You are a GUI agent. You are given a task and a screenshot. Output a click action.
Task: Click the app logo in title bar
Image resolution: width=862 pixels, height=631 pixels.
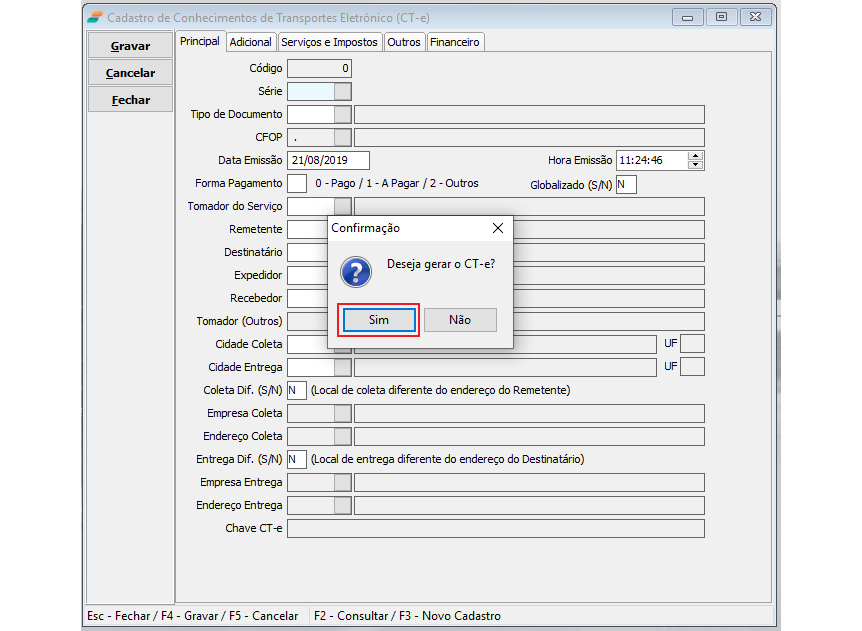pos(95,17)
